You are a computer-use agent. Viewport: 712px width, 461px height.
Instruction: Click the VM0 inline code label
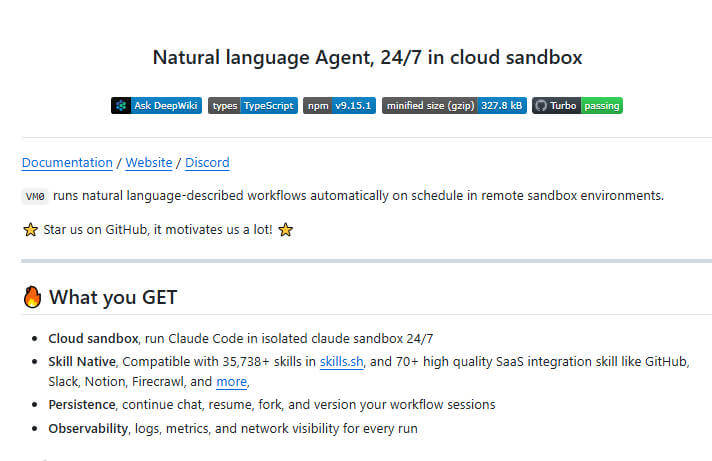(35, 196)
